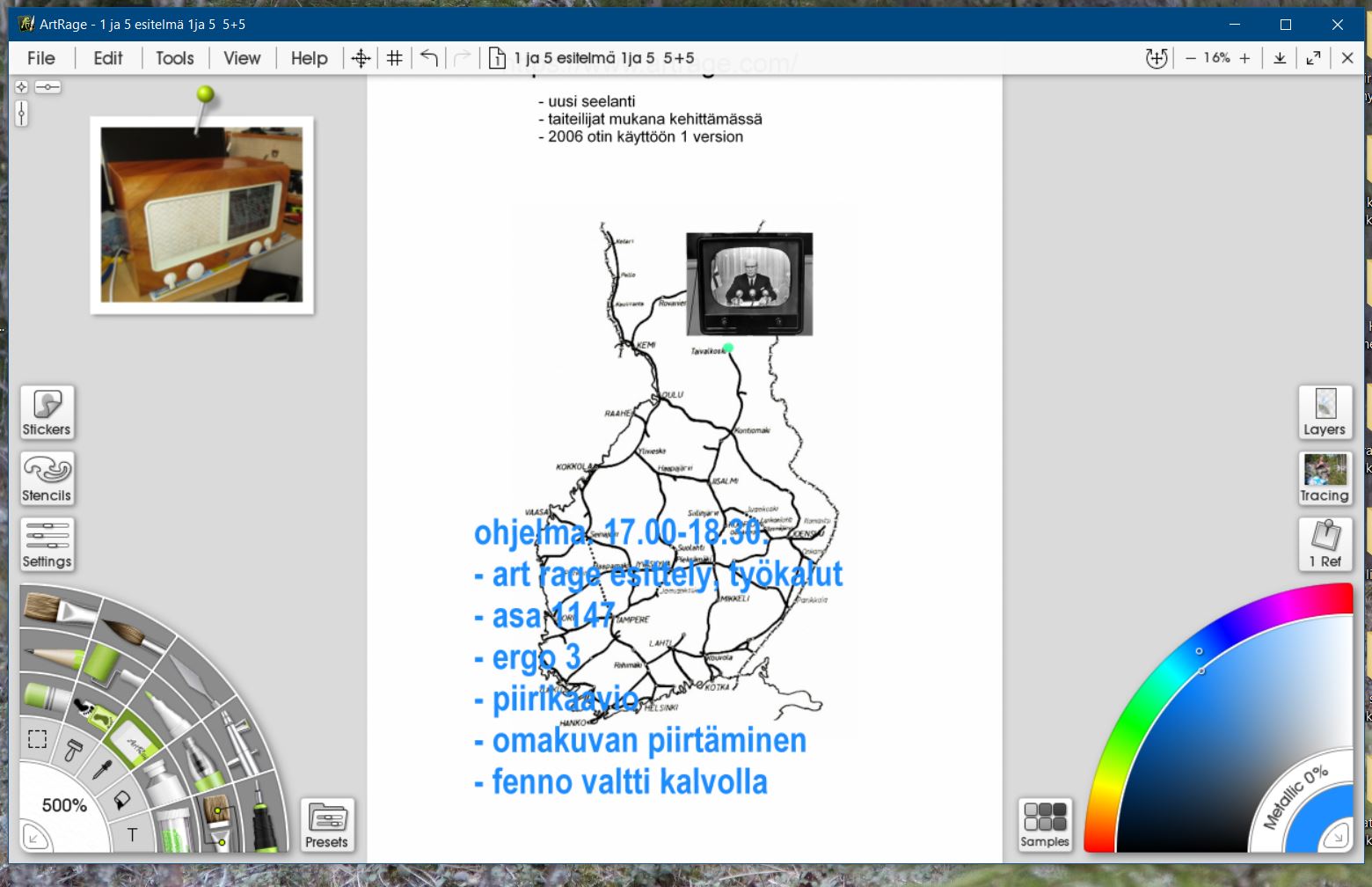The height and width of the screenshot is (887, 1372).
Task: Click the 500% brush size value
Action: click(64, 805)
